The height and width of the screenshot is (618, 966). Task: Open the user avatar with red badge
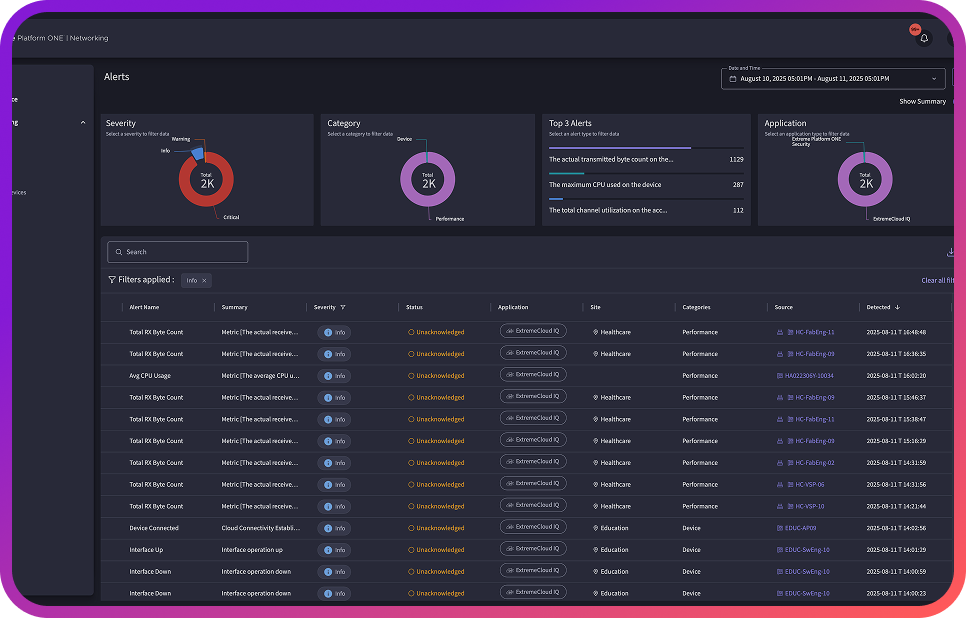coord(913,31)
